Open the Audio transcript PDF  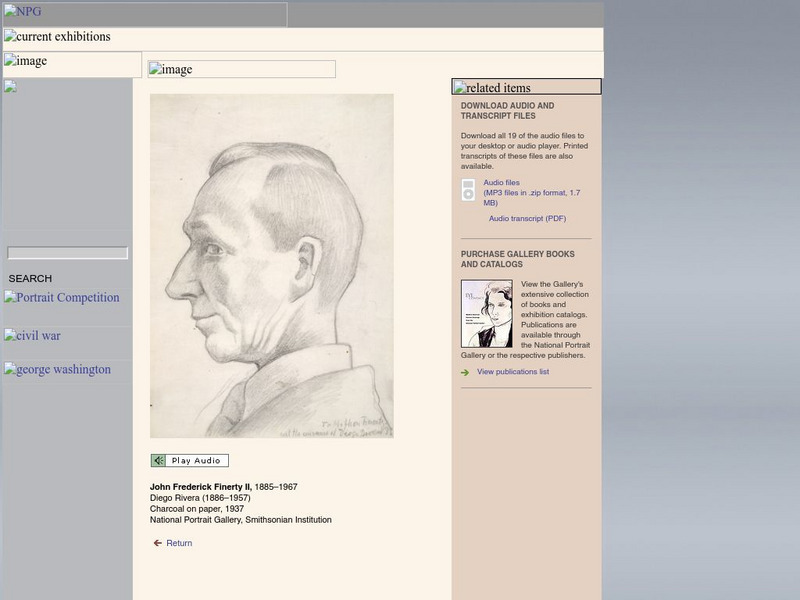tap(525, 216)
